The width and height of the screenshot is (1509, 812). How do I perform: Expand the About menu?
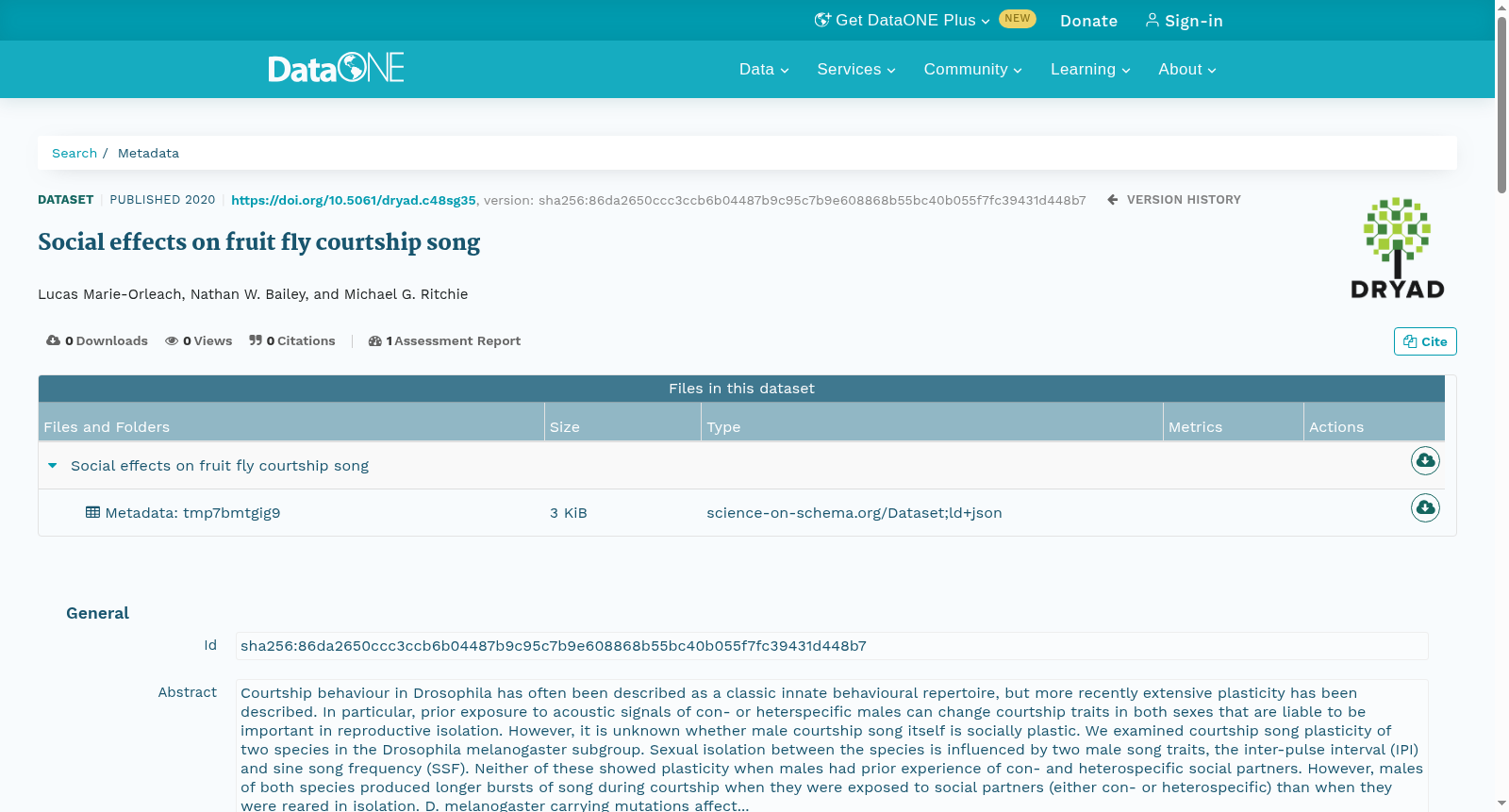click(x=1187, y=69)
